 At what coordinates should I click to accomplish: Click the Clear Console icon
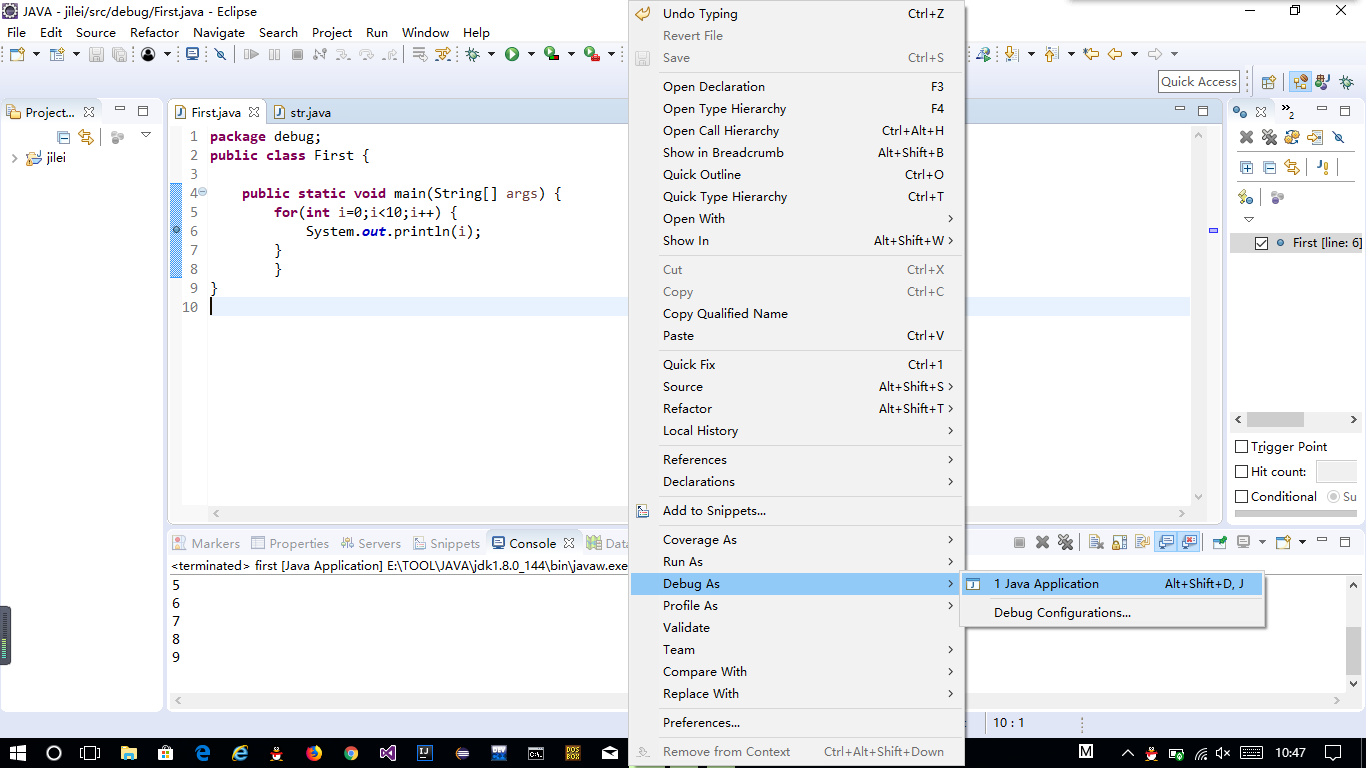pyautogui.click(x=1096, y=542)
